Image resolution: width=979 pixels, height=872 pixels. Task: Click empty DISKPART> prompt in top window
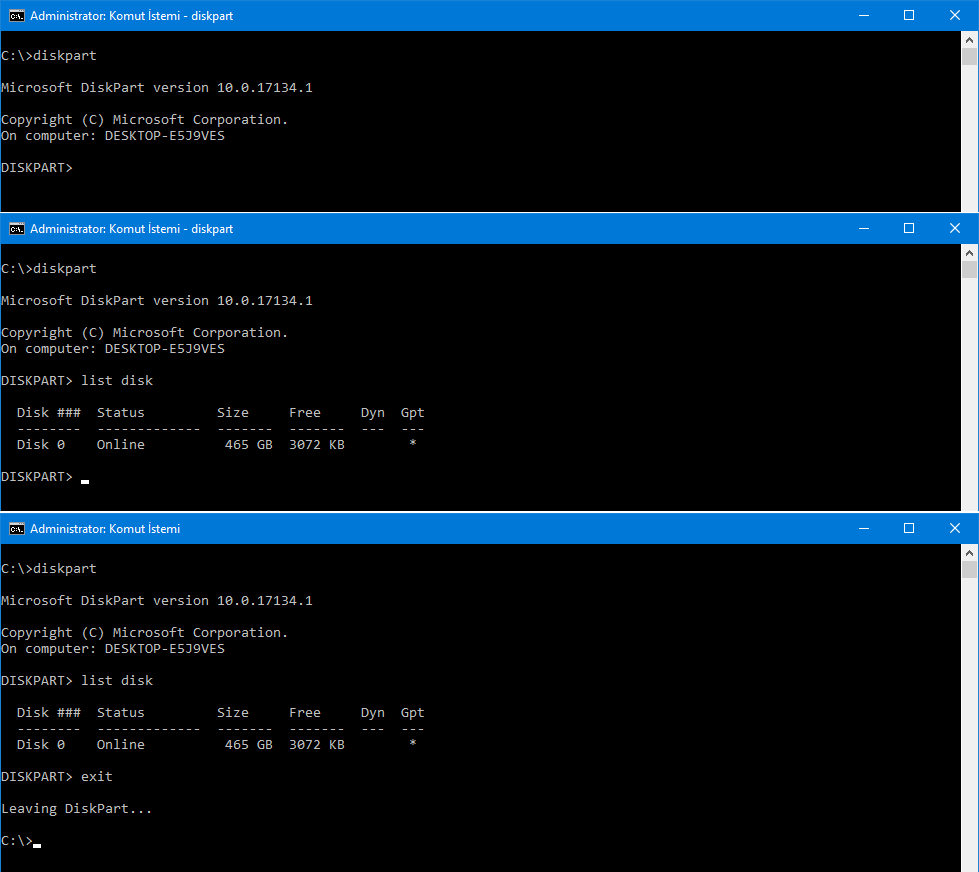[x=37, y=167]
